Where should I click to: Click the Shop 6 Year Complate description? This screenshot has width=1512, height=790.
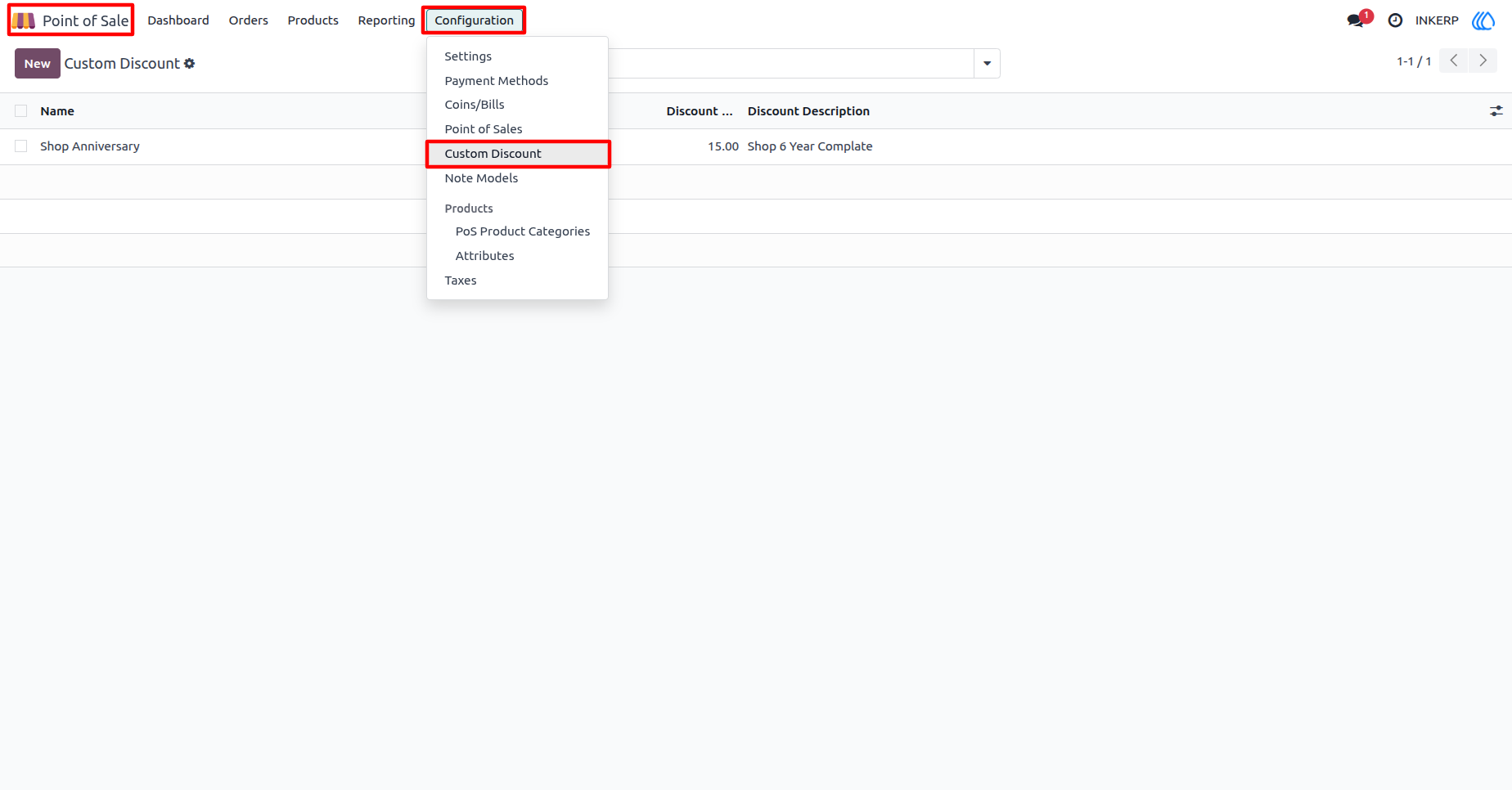click(810, 146)
